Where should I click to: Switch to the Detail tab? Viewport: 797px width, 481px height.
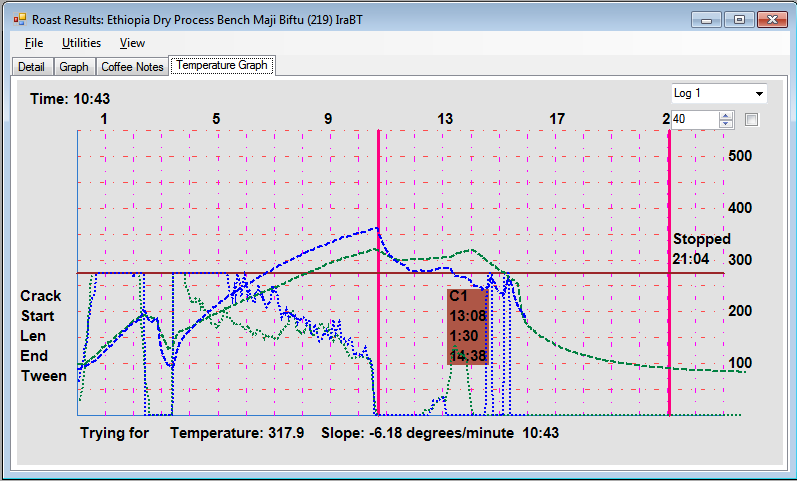coord(31,67)
